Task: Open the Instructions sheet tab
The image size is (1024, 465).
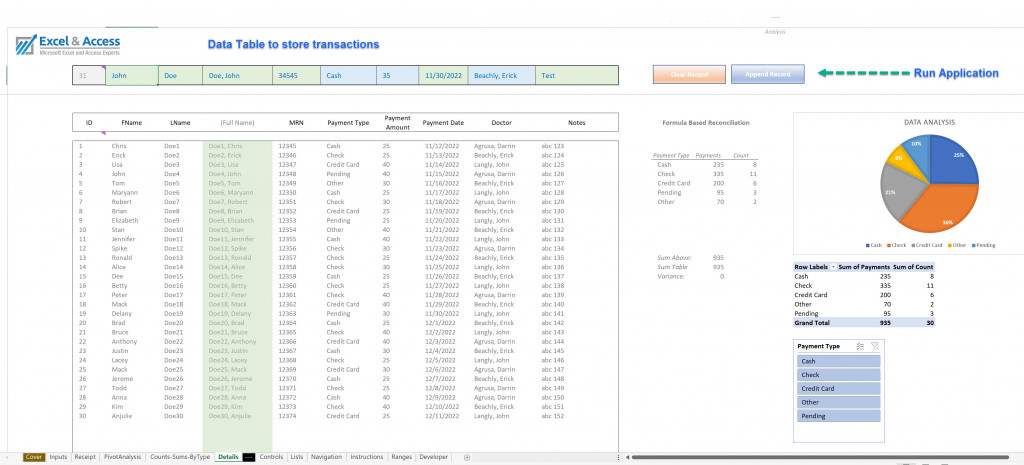Action: coord(366,457)
